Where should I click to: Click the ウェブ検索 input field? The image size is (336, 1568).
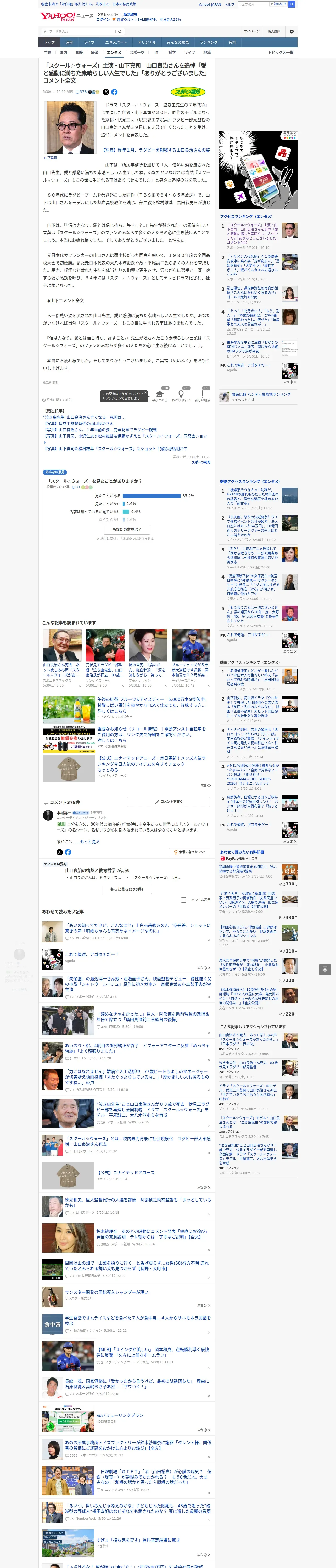tap(253, 4)
